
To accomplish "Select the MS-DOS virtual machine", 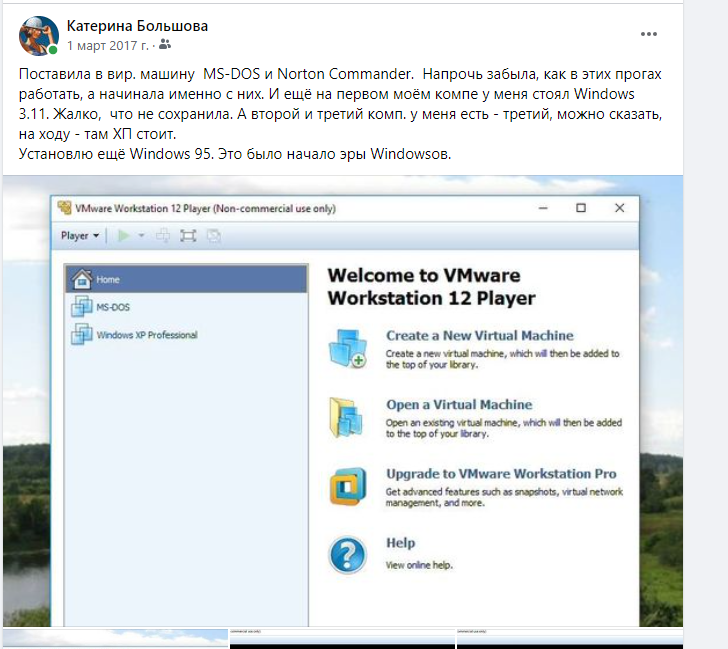I will tap(186, 307).
